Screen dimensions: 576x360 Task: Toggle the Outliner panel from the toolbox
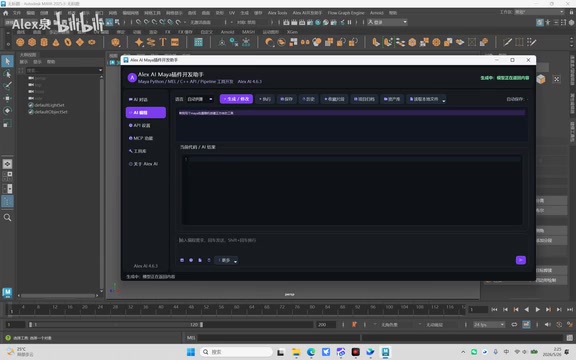pyautogui.click(x=7, y=201)
